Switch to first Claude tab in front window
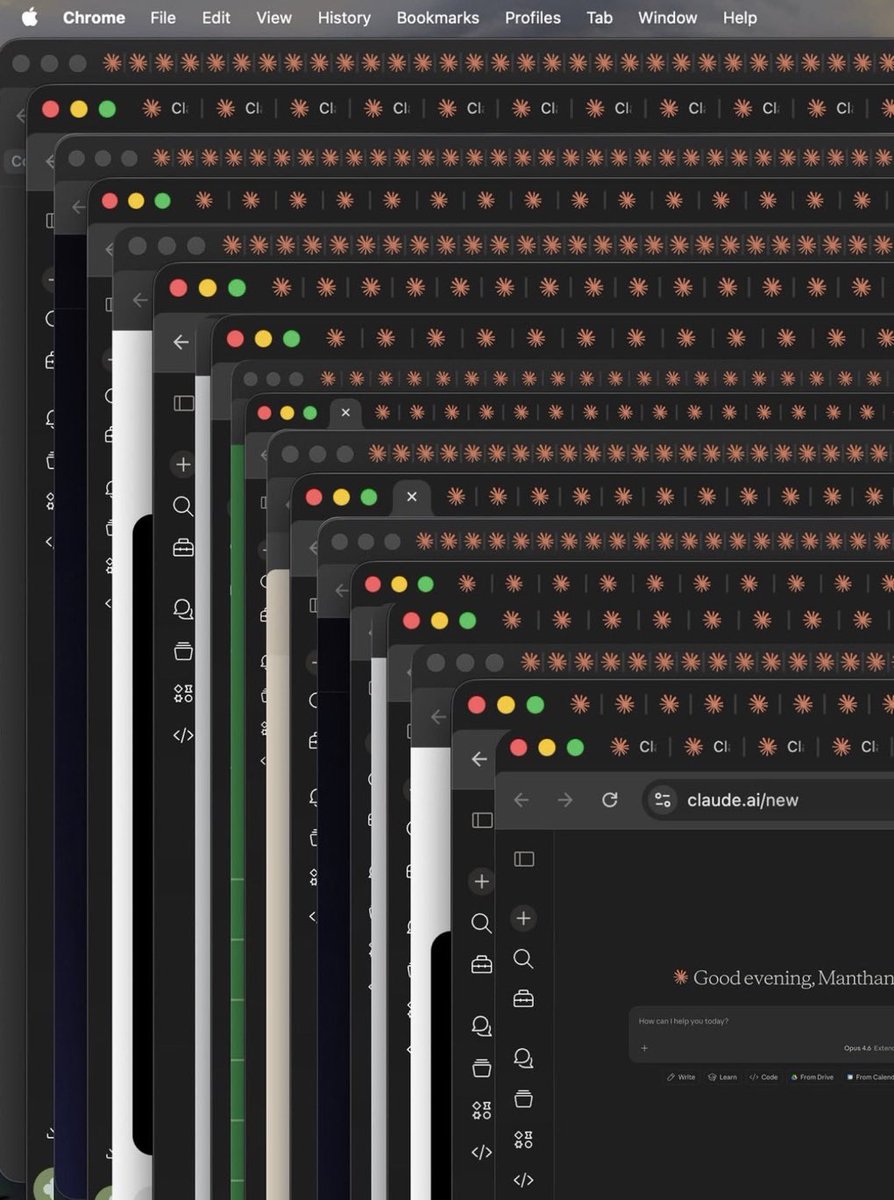The image size is (894, 1200). coord(633,747)
